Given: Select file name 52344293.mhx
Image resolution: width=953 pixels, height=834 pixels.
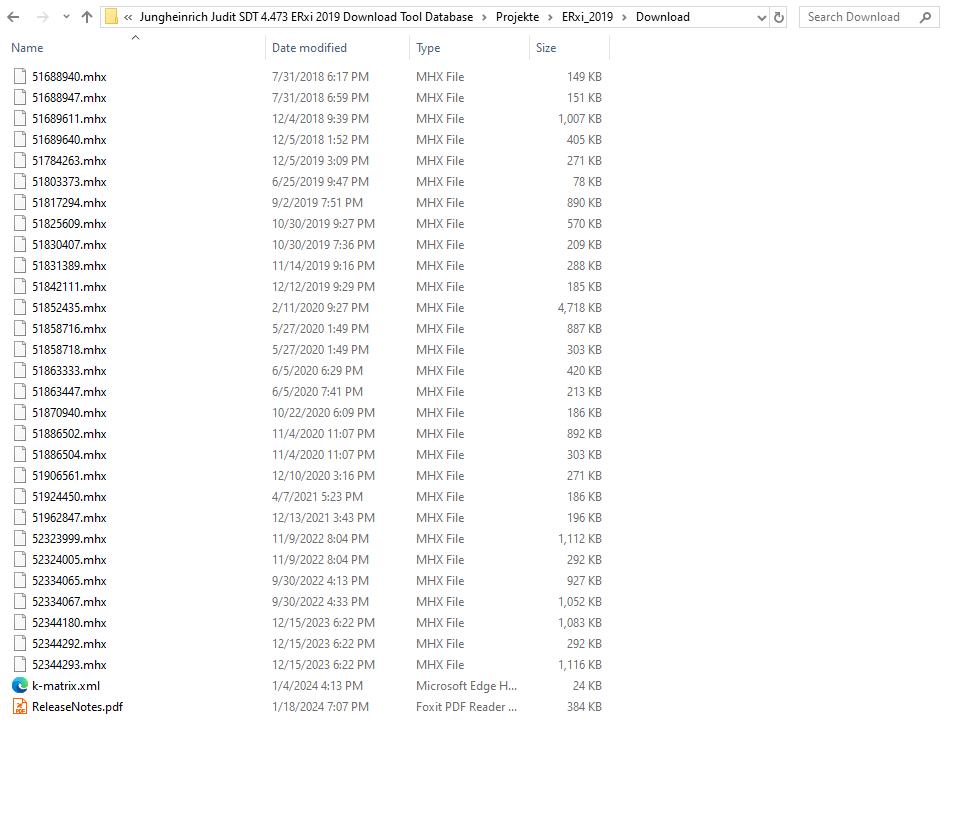Looking at the screenshot, I should point(69,664).
